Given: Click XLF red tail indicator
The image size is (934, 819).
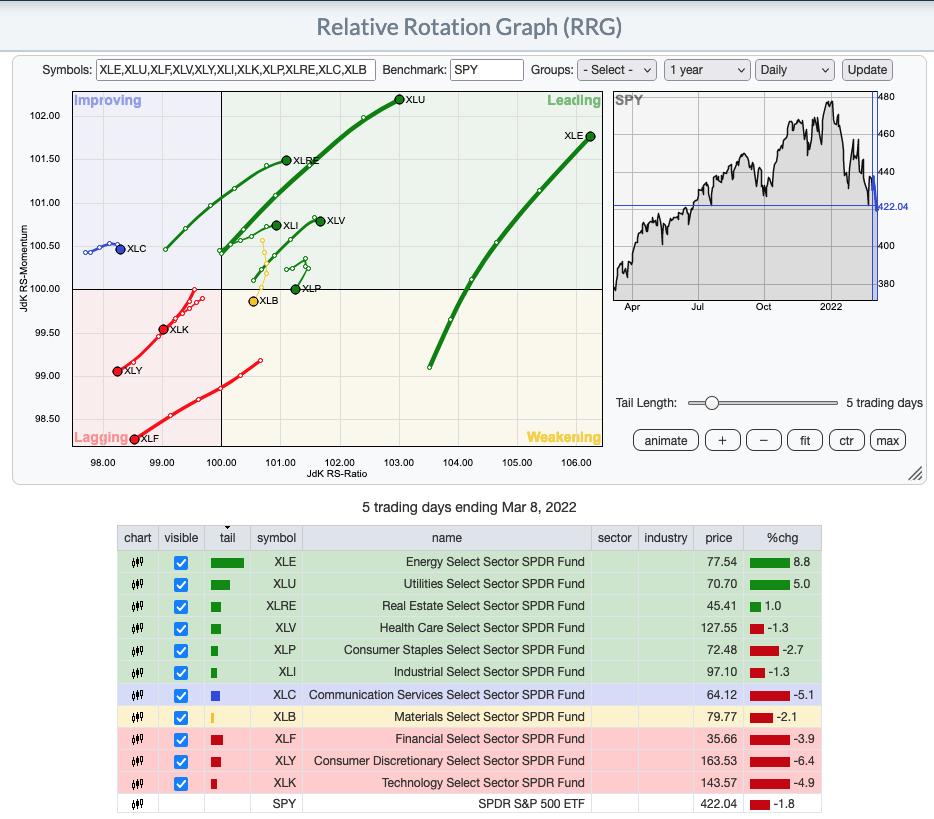Looking at the screenshot, I should coord(217,740).
